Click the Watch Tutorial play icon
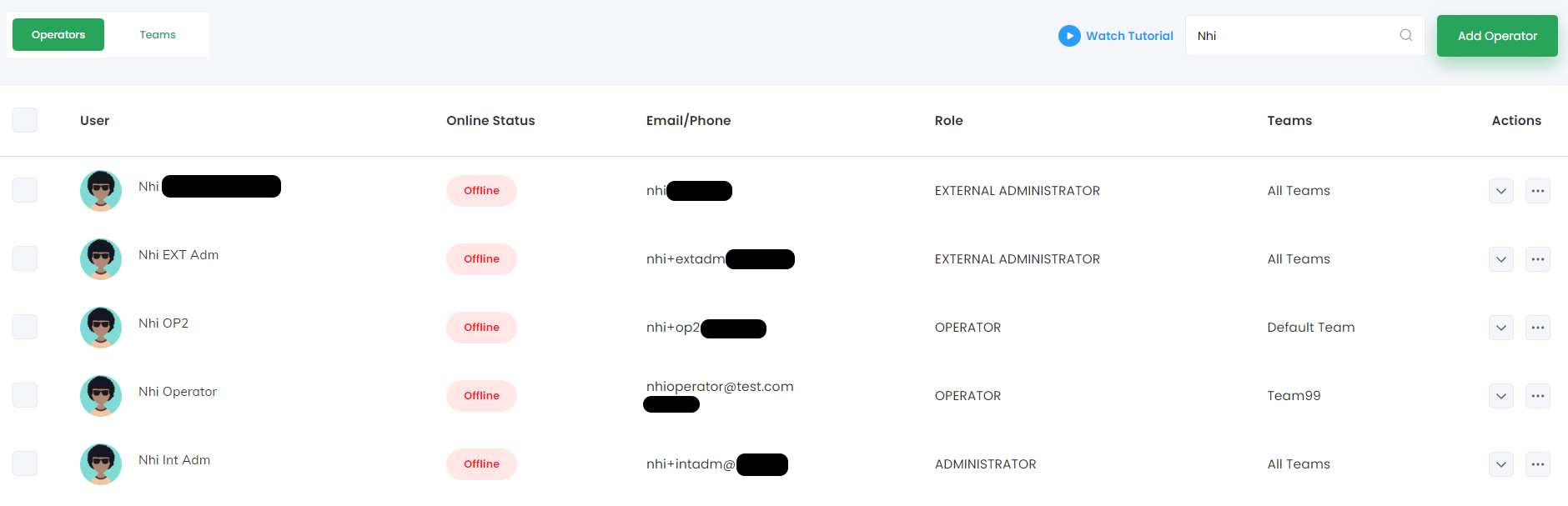The height and width of the screenshot is (506, 1568). tap(1069, 36)
